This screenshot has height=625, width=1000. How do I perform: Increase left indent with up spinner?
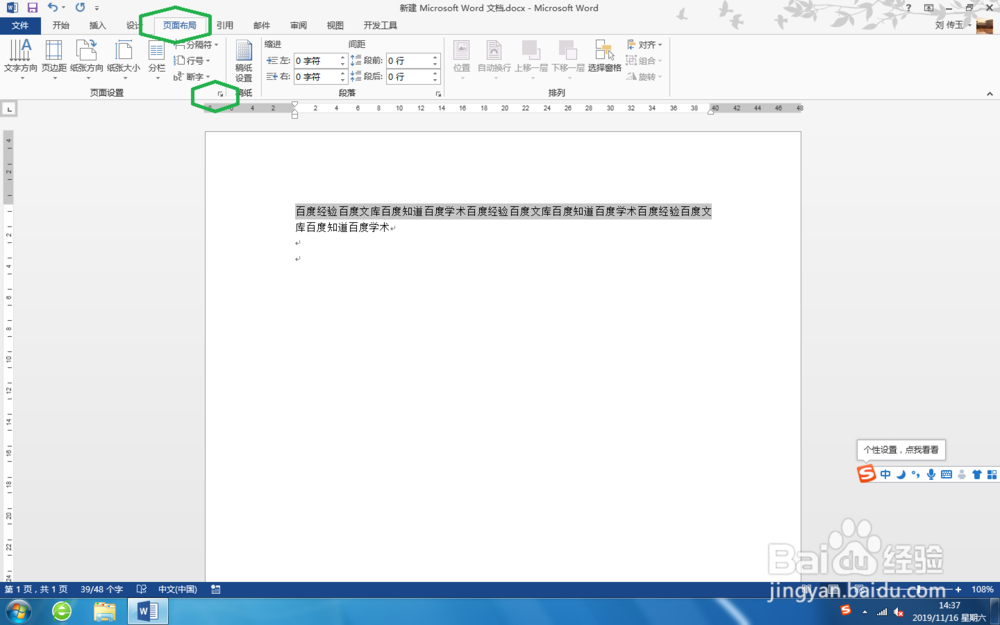[342, 57]
